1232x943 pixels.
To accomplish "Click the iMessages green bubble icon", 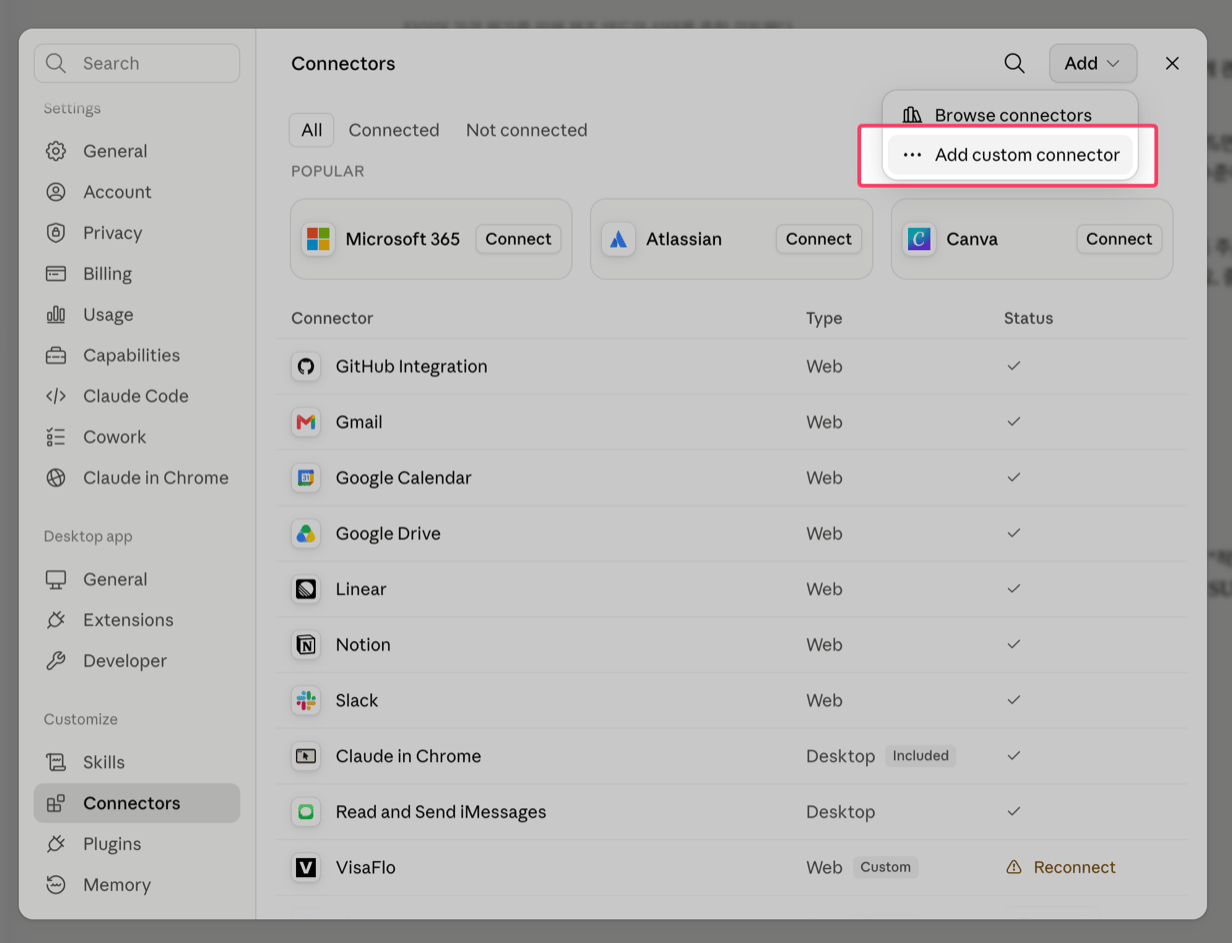I will pos(306,811).
